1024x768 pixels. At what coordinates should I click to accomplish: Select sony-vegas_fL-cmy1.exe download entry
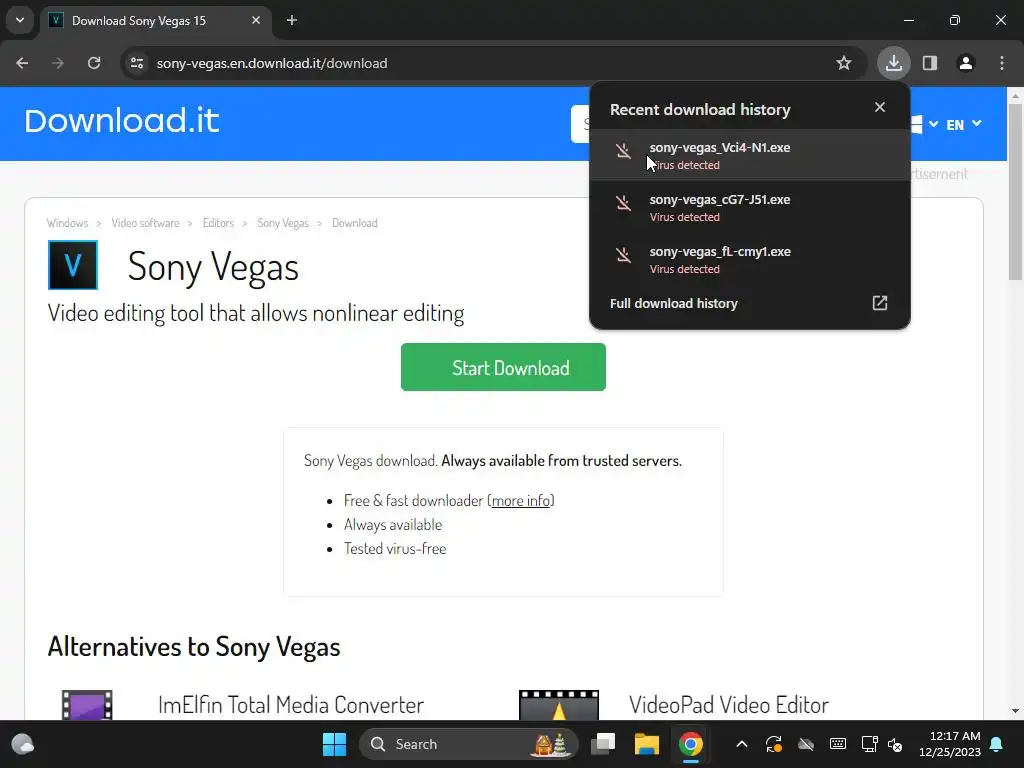(x=750, y=259)
